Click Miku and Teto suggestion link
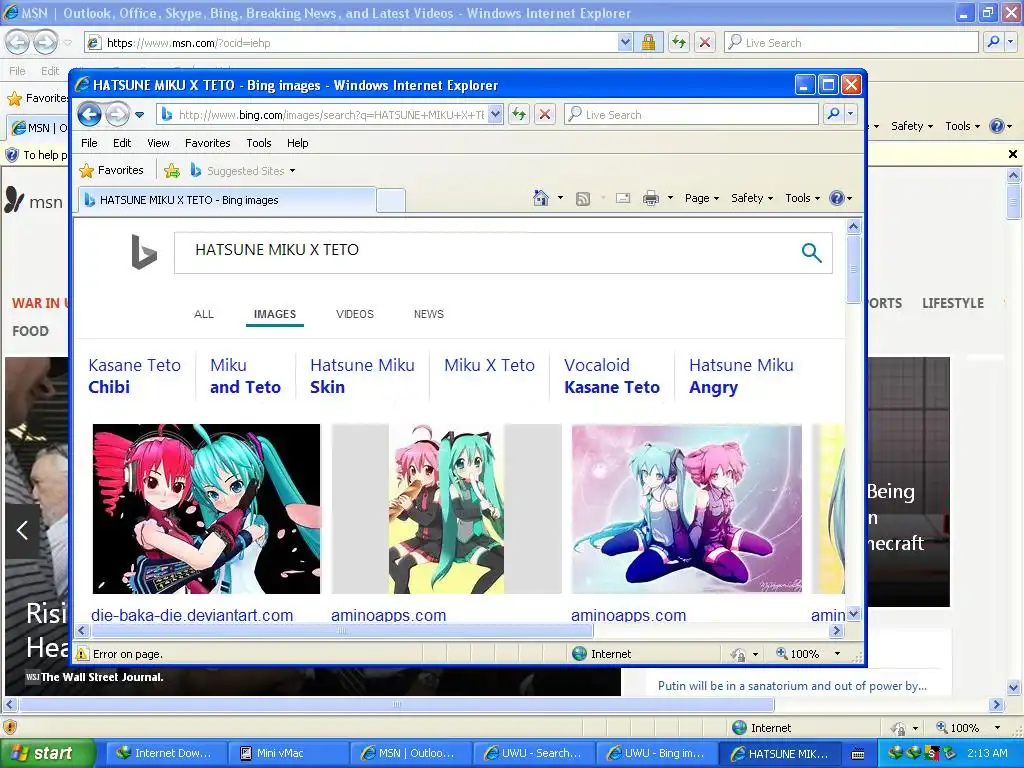Image resolution: width=1024 pixels, height=768 pixels. (245, 376)
